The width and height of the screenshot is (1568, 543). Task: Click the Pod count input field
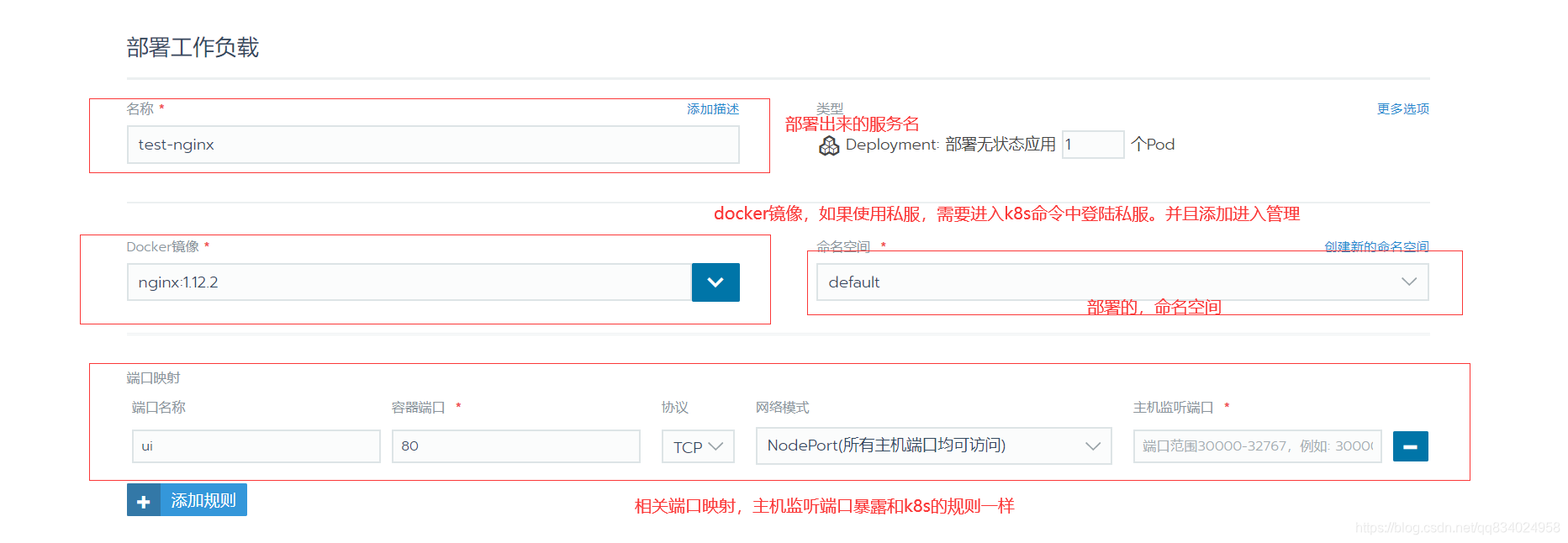1093,145
